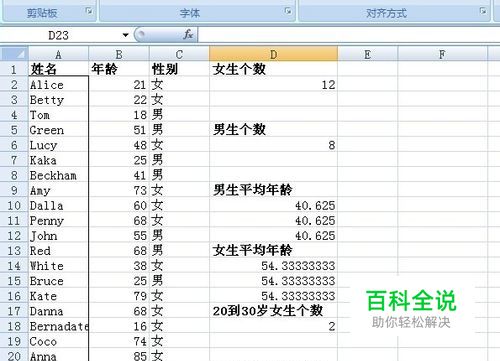Click the name cell Alice
Image resolution: width=500 pixels, height=361 pixels.
(x=58, y=85)
